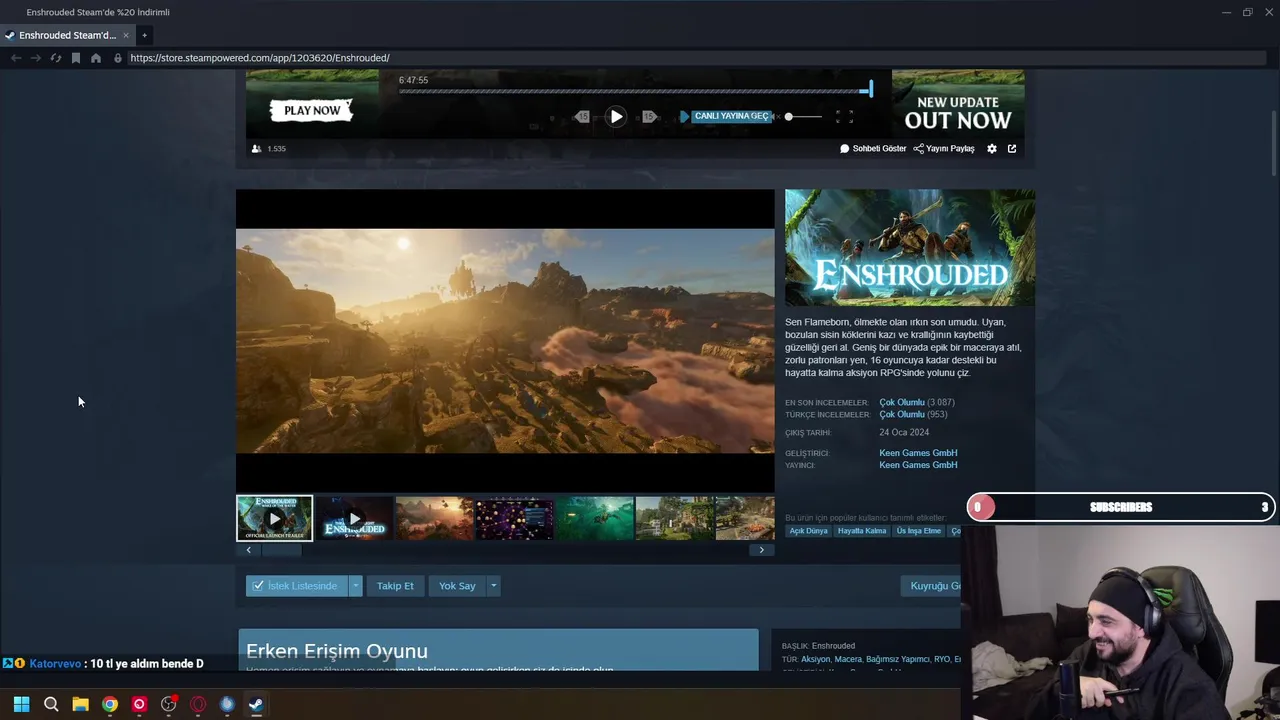Click the thumbnail strip scrollbar handle

[281, 550]
